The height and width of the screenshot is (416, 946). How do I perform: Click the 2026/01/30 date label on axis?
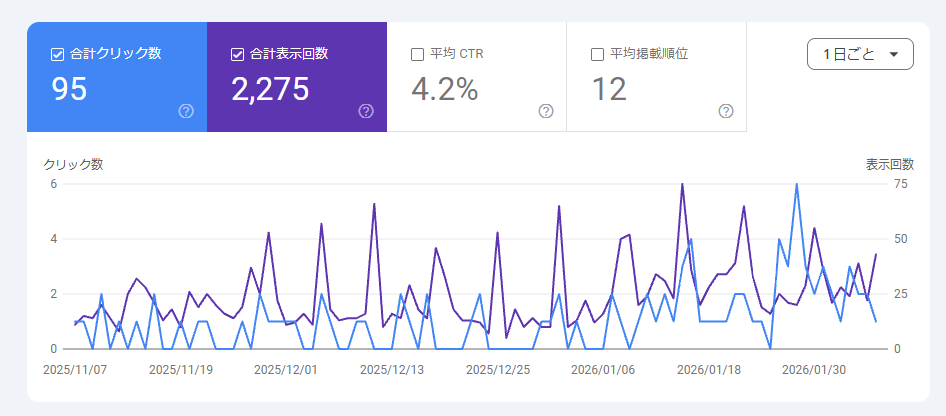click(813, 368)
